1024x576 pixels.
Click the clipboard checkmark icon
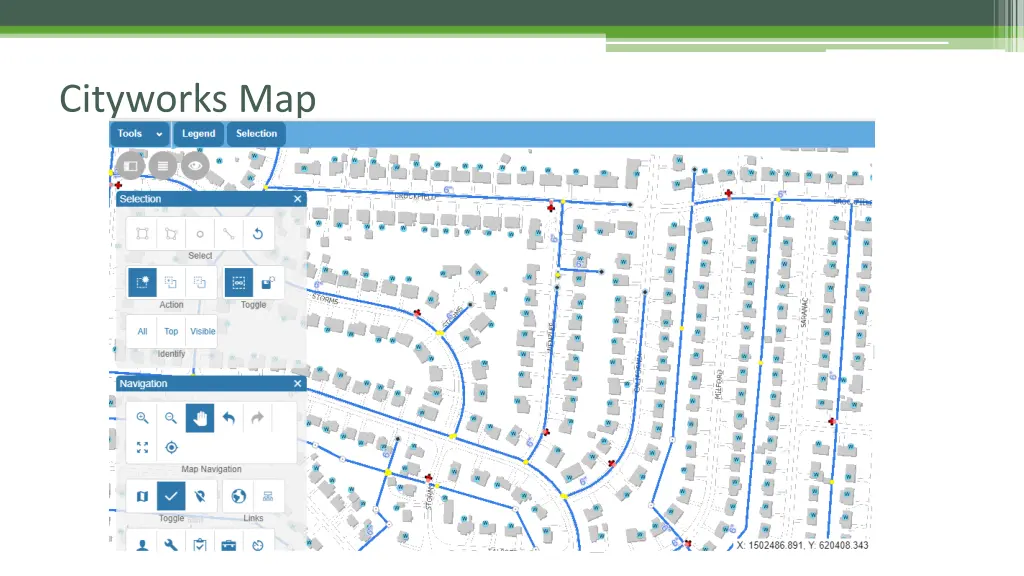[x=200, y=544]
